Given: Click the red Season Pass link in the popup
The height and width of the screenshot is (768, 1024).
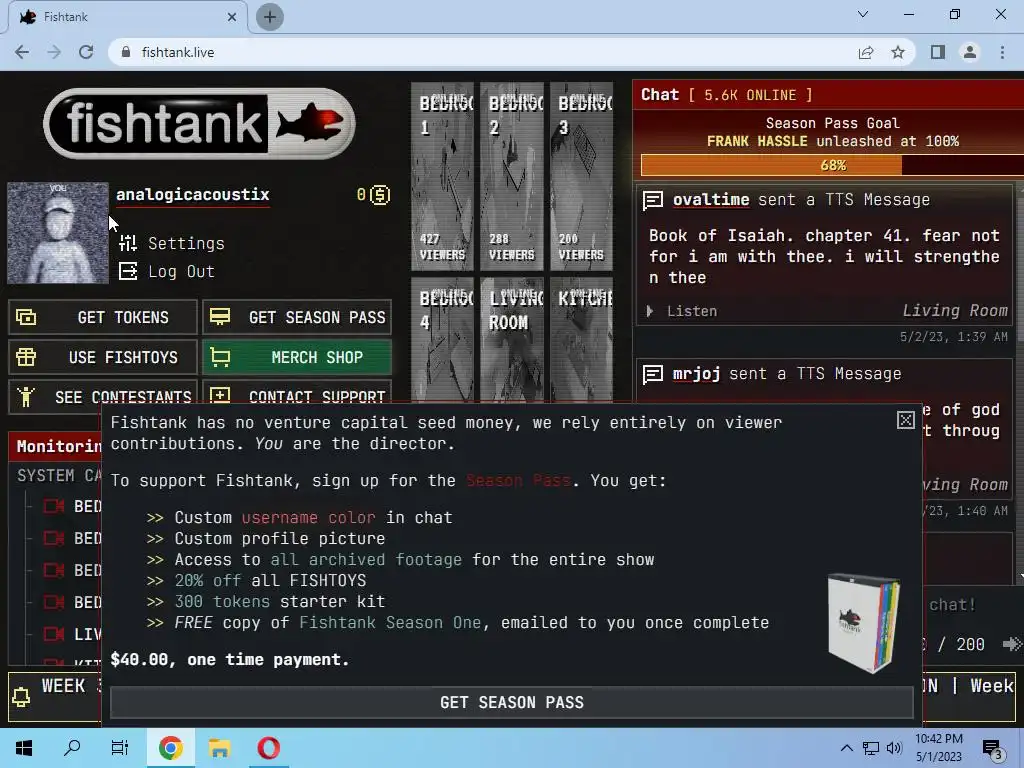Looking at the screenshot, I should [519, 481].
